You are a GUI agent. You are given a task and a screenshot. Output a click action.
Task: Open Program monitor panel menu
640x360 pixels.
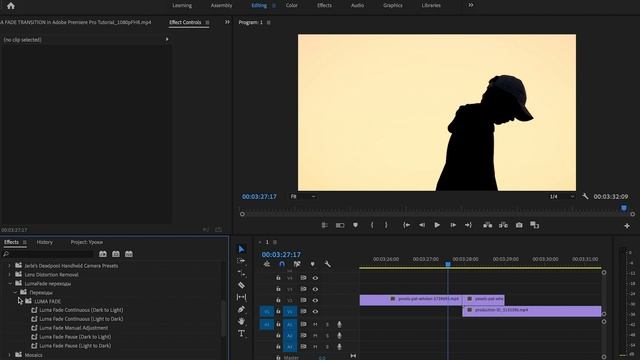(269, 22)
